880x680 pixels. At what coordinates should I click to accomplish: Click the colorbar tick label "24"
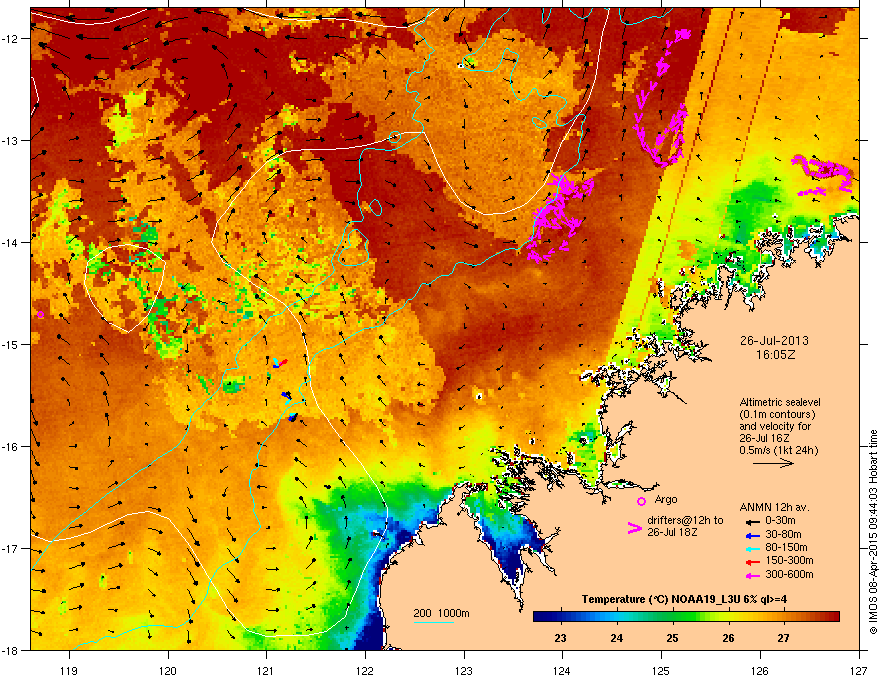pyautogui.click(x=616, y=638)
